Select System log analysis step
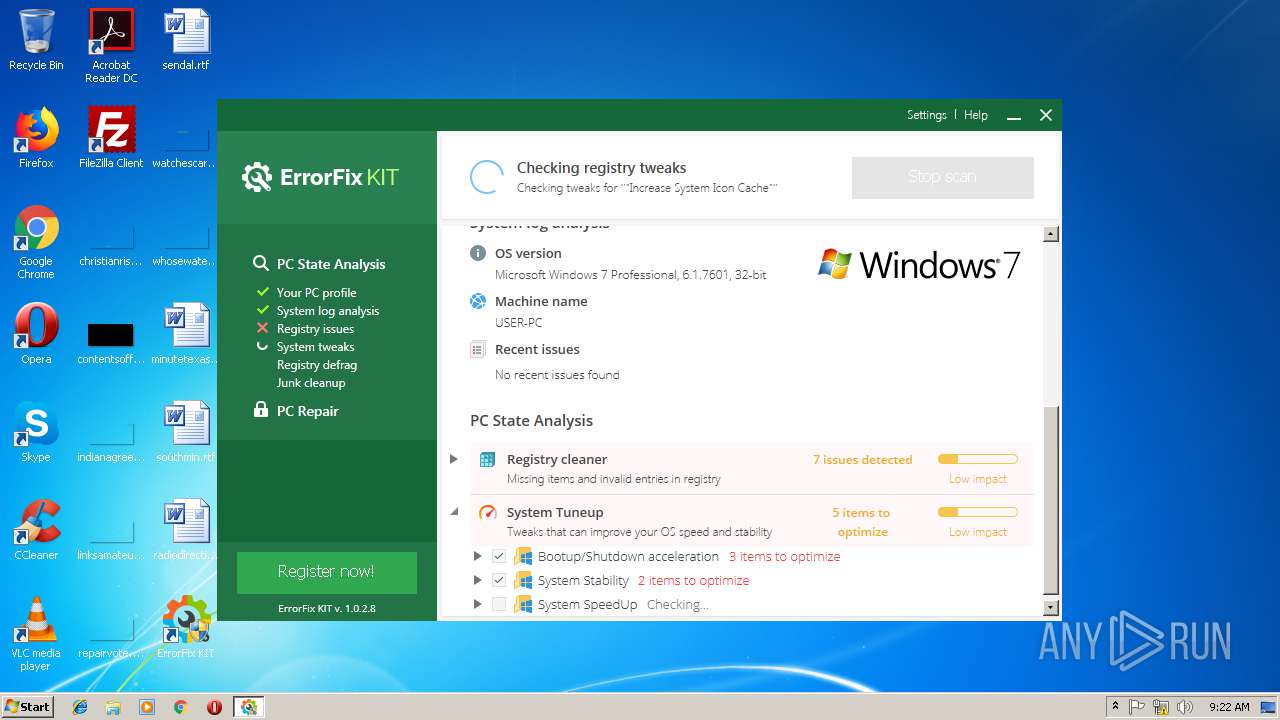1280x720 pixels. click(x=328, y=311)
